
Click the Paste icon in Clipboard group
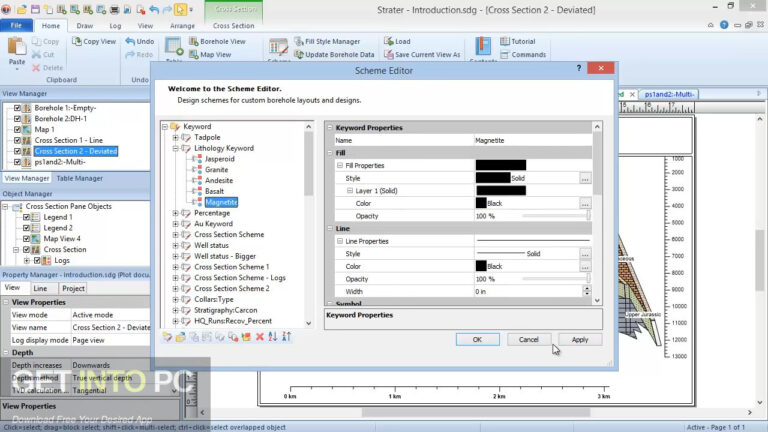pyautogui.click(x=17, y=47)
